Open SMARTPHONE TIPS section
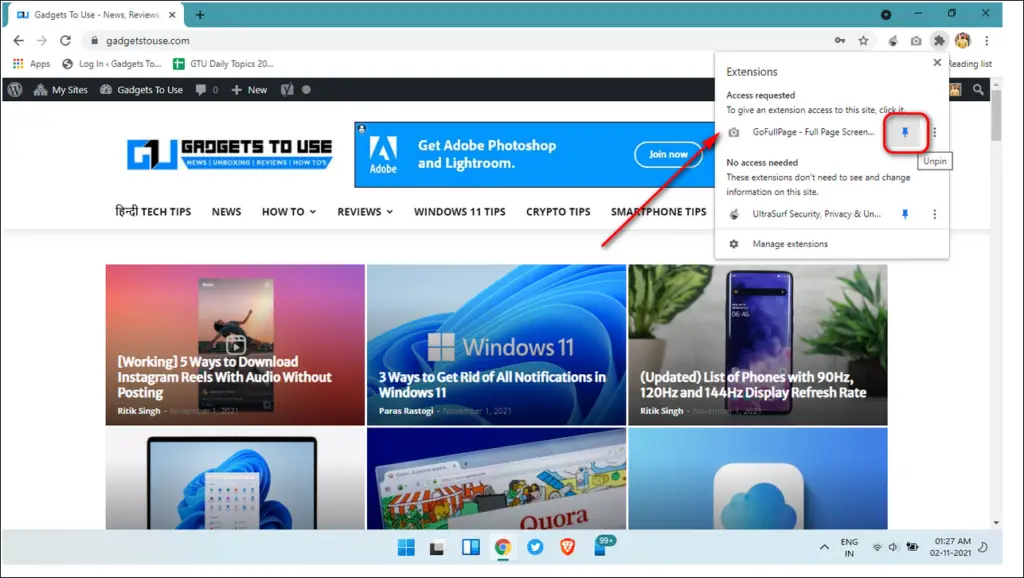The width and height of the screenshot is (1024, 578). pyautogui.click(x=658, y=212)
